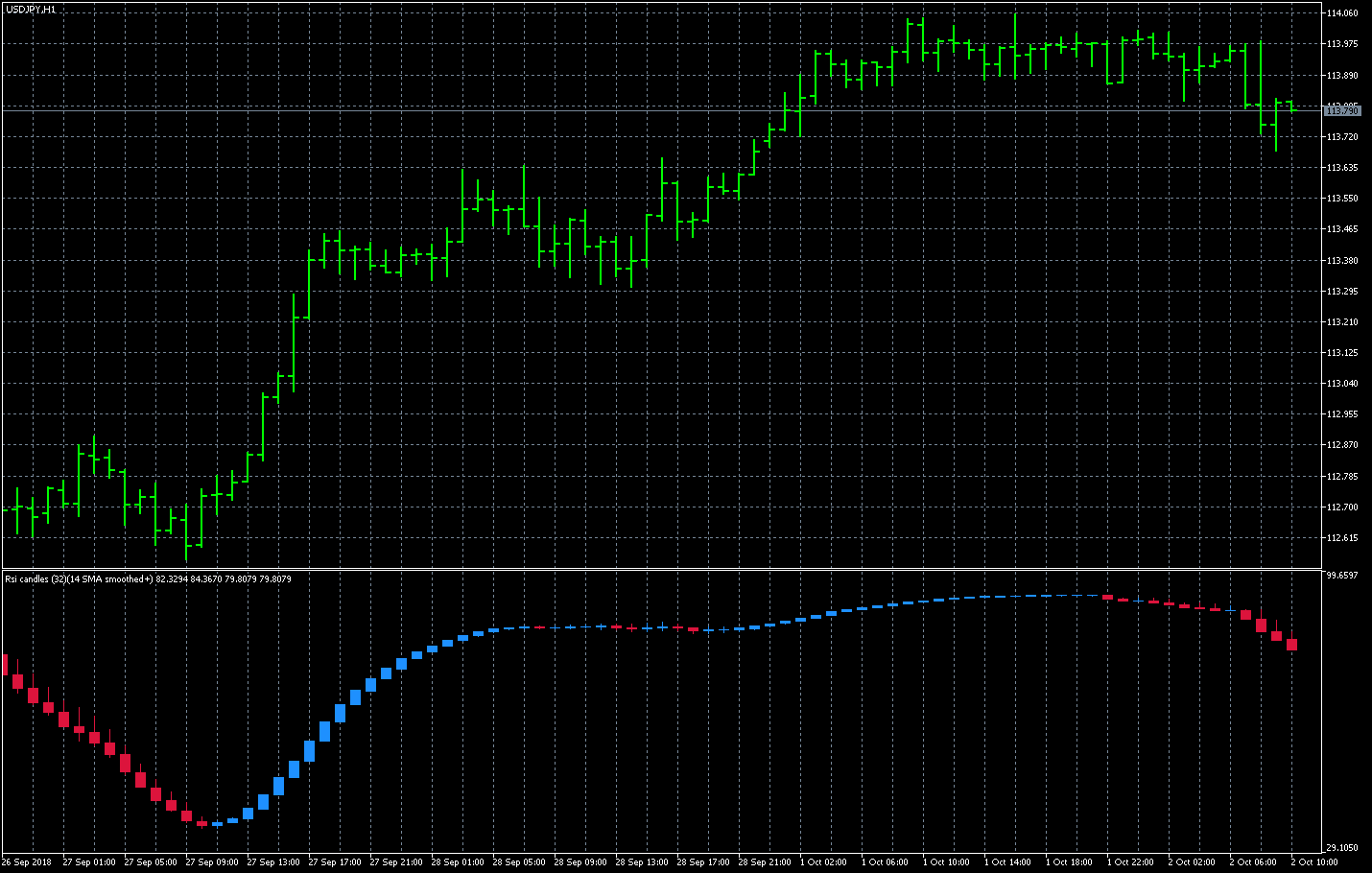Click the 2 Oct 10:00 time label

coord(1314,862)
